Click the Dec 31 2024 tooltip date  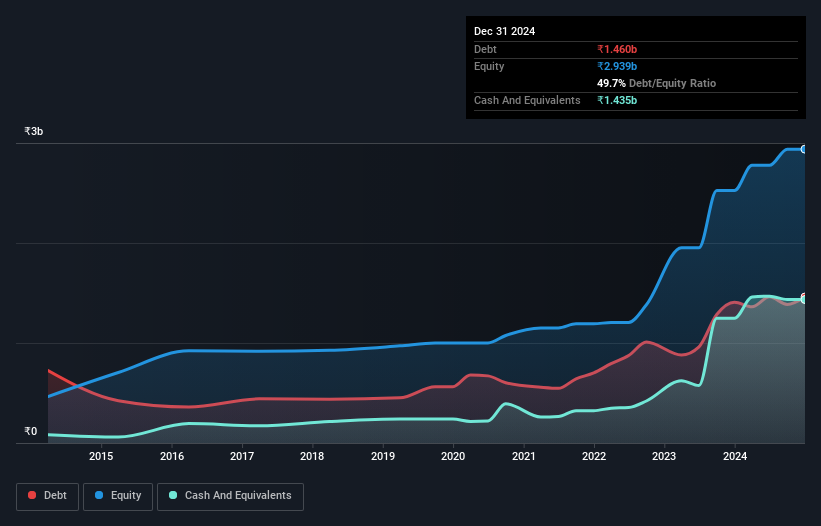(504, 31)
